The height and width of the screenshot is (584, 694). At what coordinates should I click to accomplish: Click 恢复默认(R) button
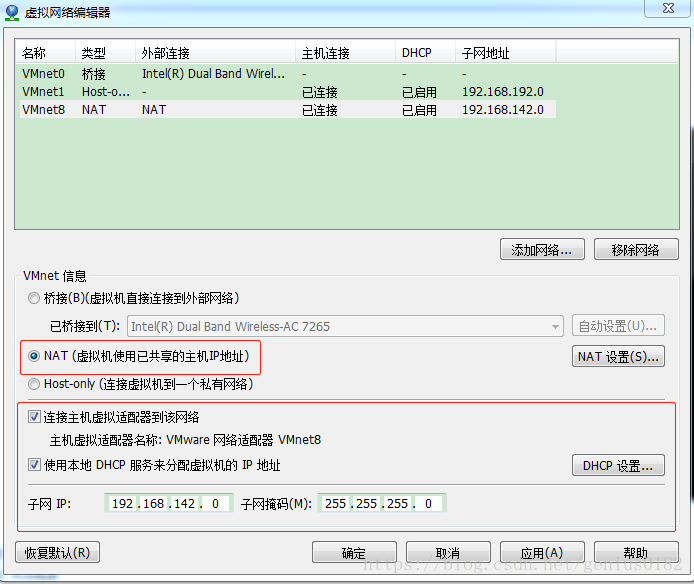(x=58, y=553)
